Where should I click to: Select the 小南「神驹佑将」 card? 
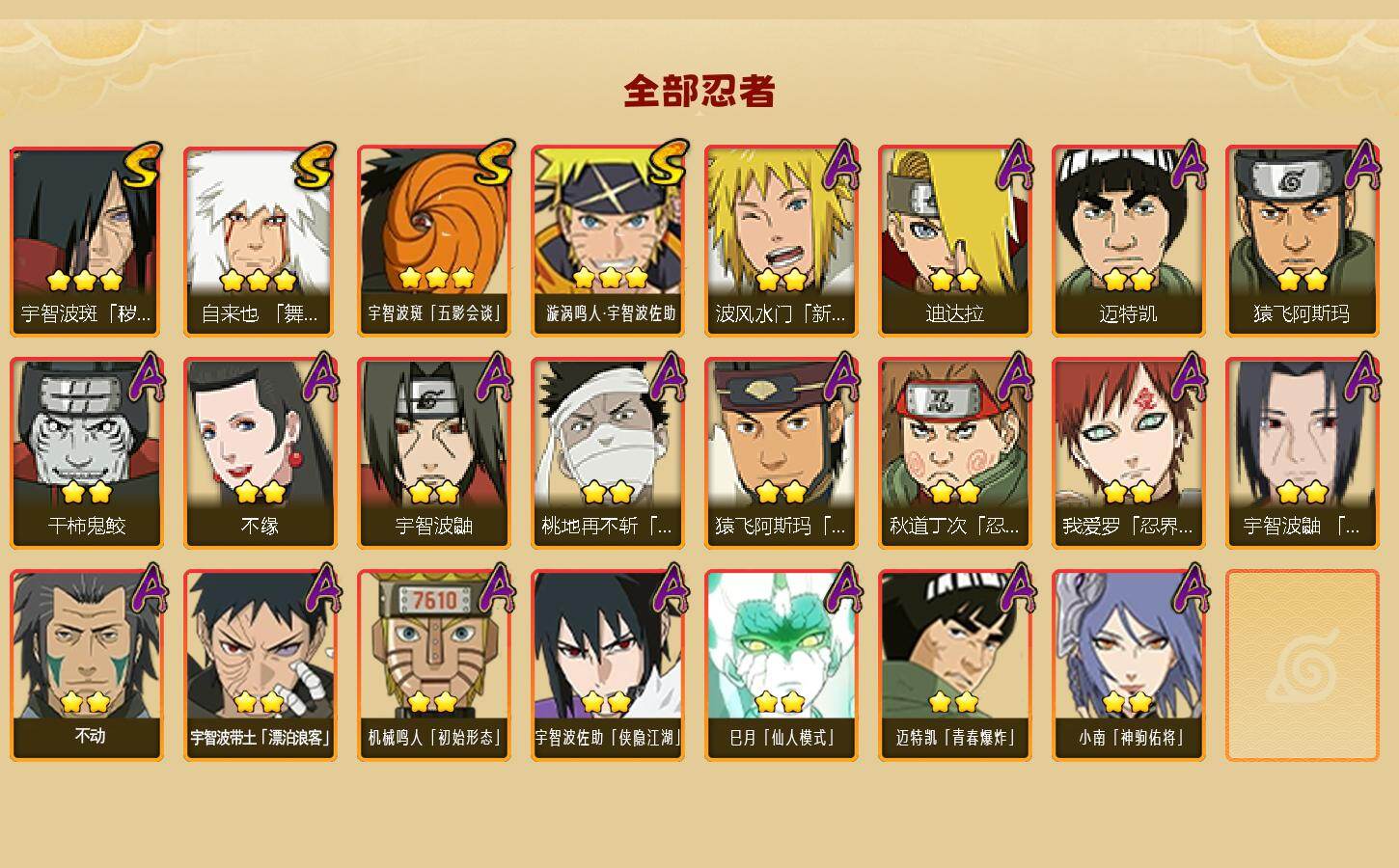(x=1128, y=665)
